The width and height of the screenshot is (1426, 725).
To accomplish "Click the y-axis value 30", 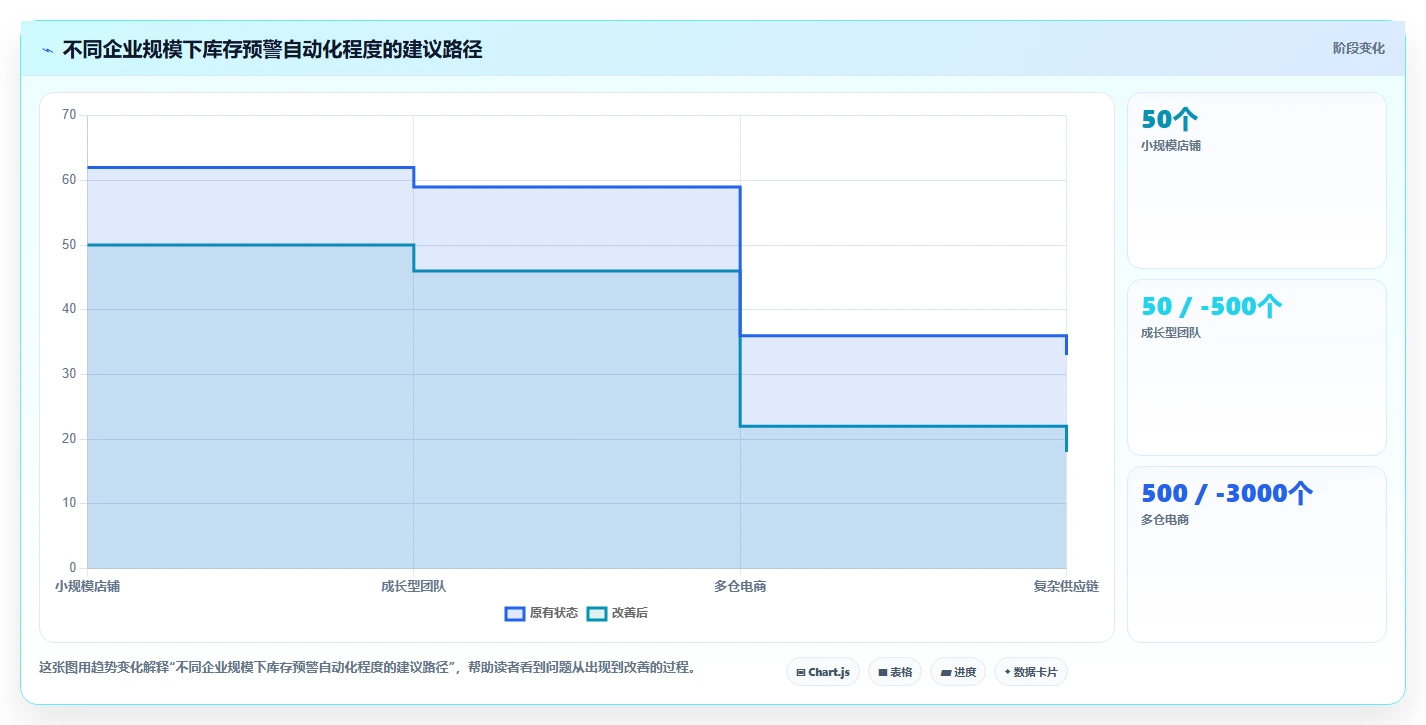I will point(69,374).
